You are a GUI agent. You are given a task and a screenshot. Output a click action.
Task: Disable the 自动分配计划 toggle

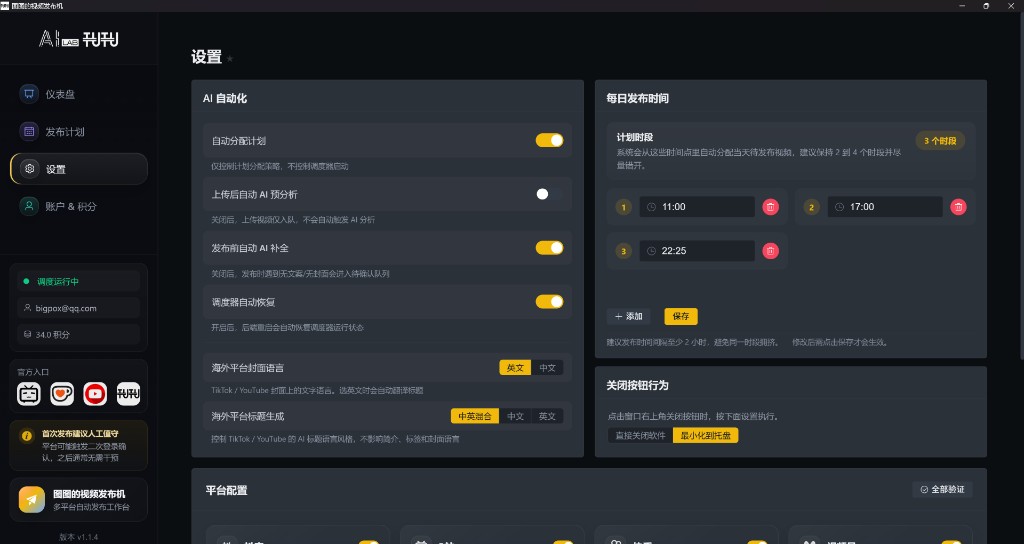pyautogui.click(x=549, y=140)
